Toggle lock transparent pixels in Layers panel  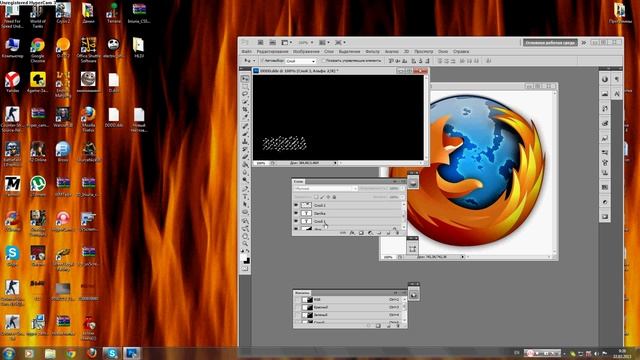point(316,197)
